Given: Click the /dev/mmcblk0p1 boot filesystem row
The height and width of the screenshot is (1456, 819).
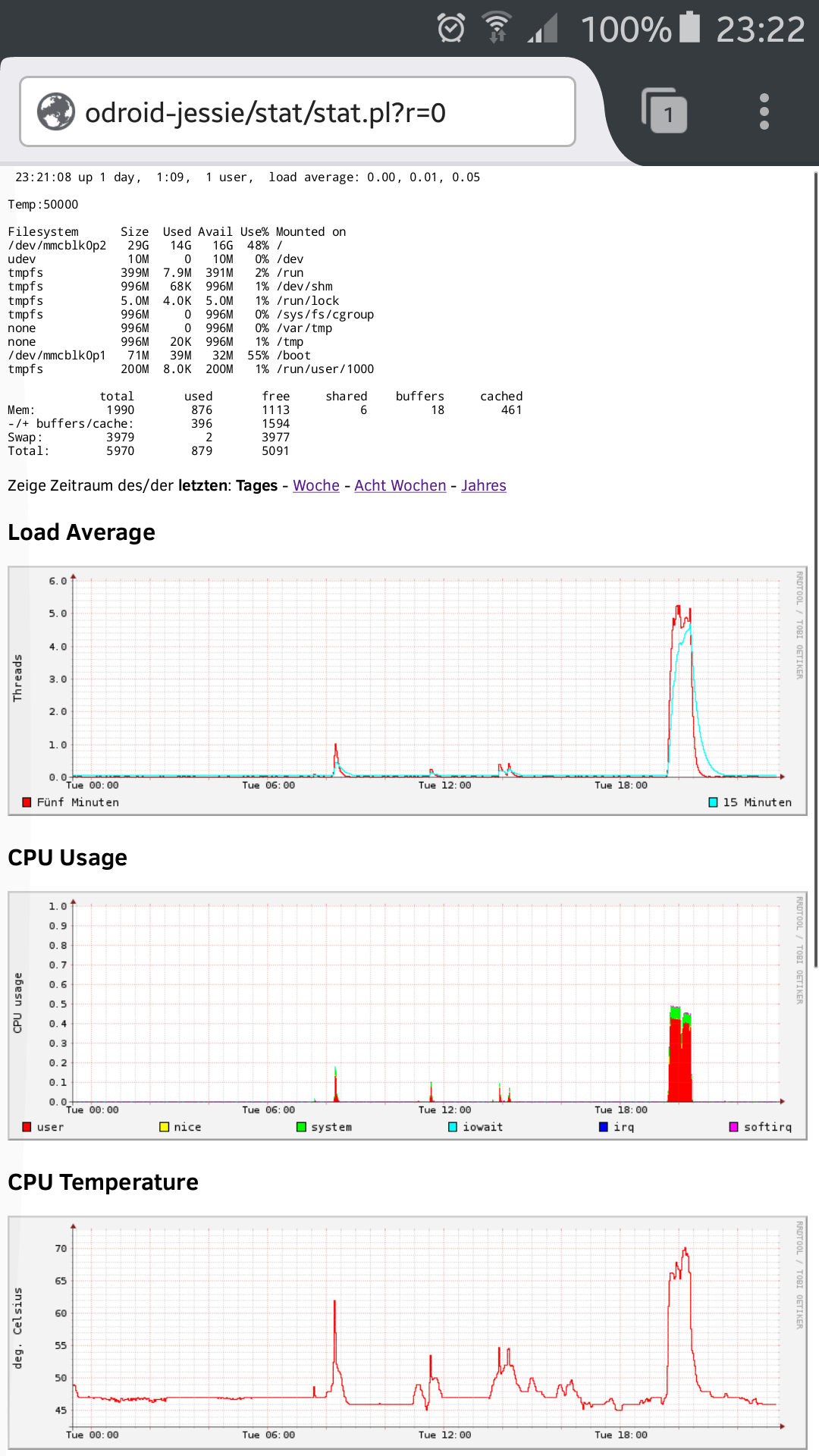Looking at the screenshot, I should pos(159,356).
